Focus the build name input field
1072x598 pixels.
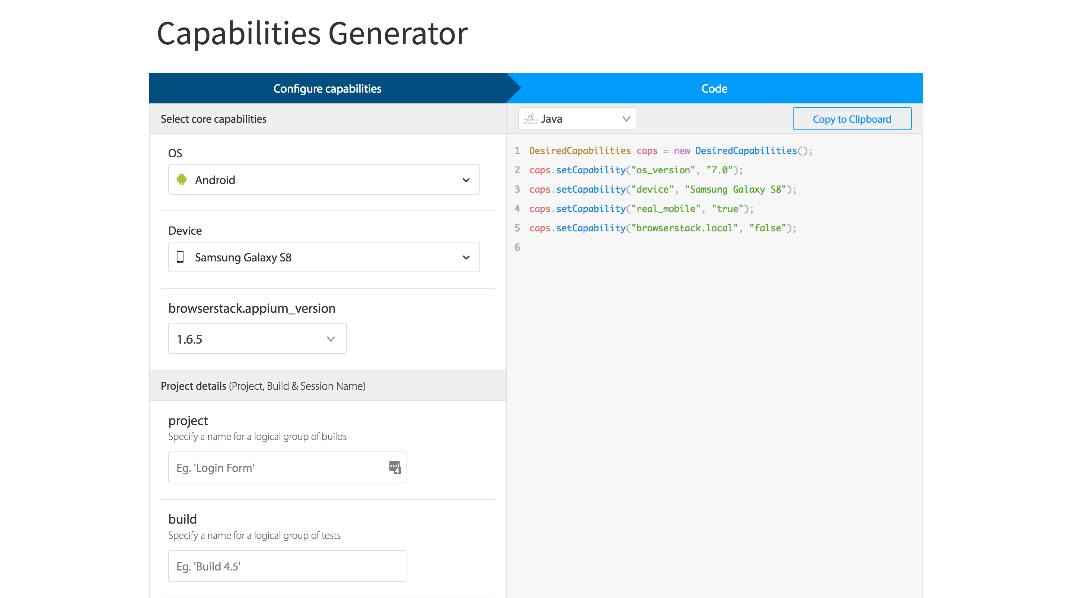287,566
